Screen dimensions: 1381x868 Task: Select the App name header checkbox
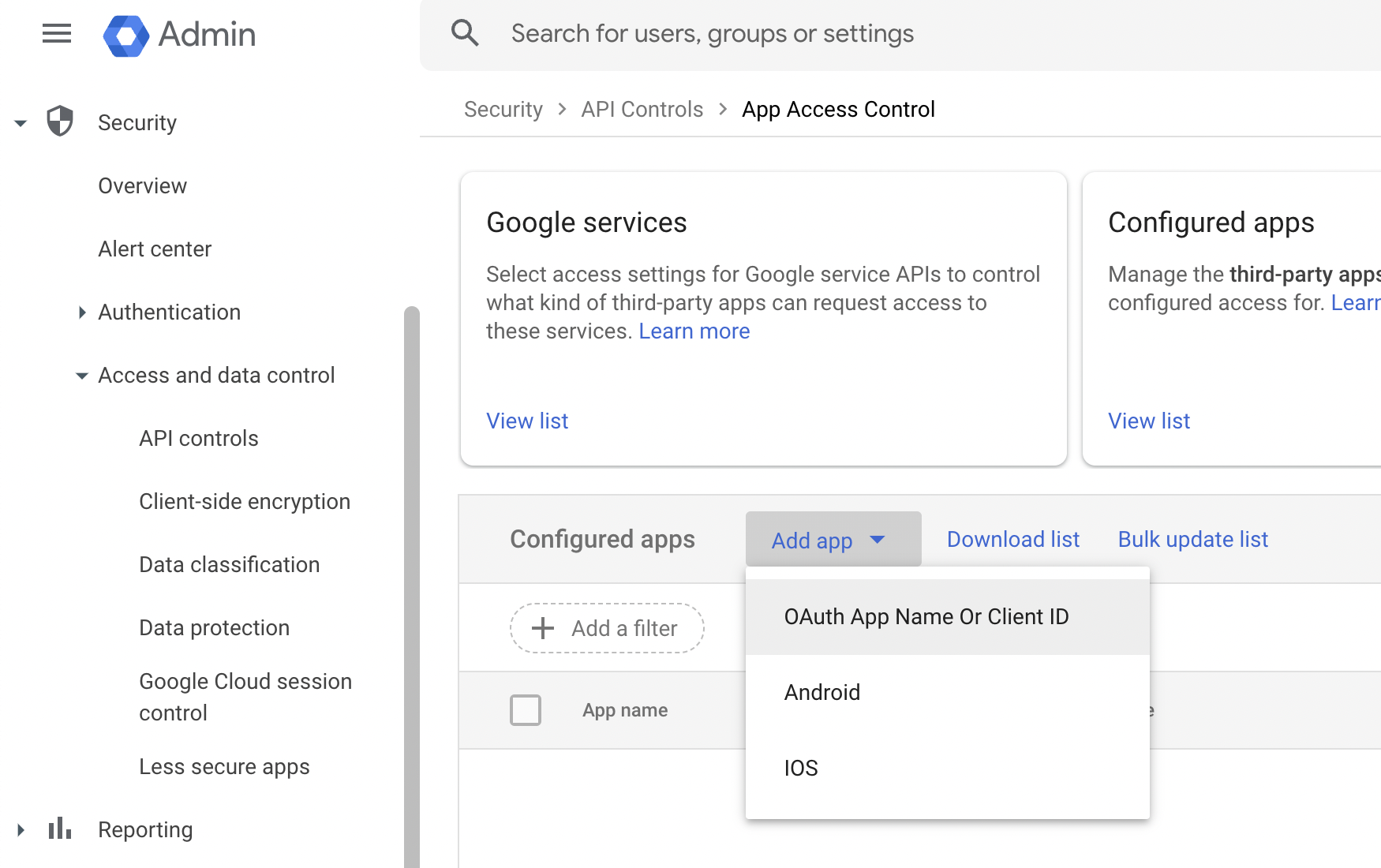[526, 710]
